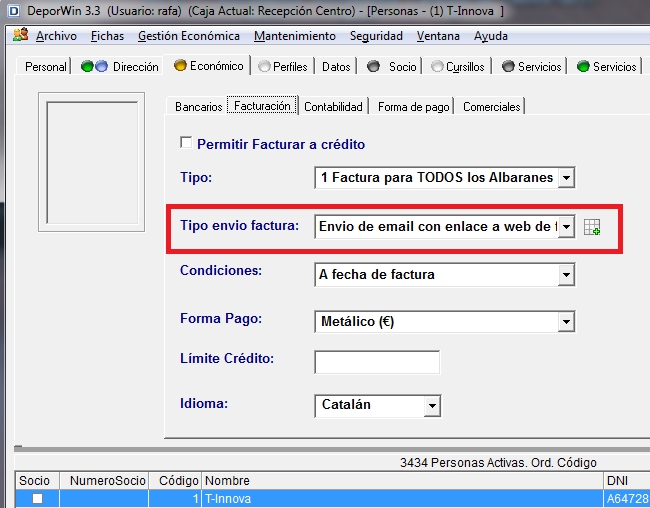Screen dimensions: 650x508
Task: Select the '1 Factura para TODOS los Albaranes' combo box
Action: (x=444, y=178)
